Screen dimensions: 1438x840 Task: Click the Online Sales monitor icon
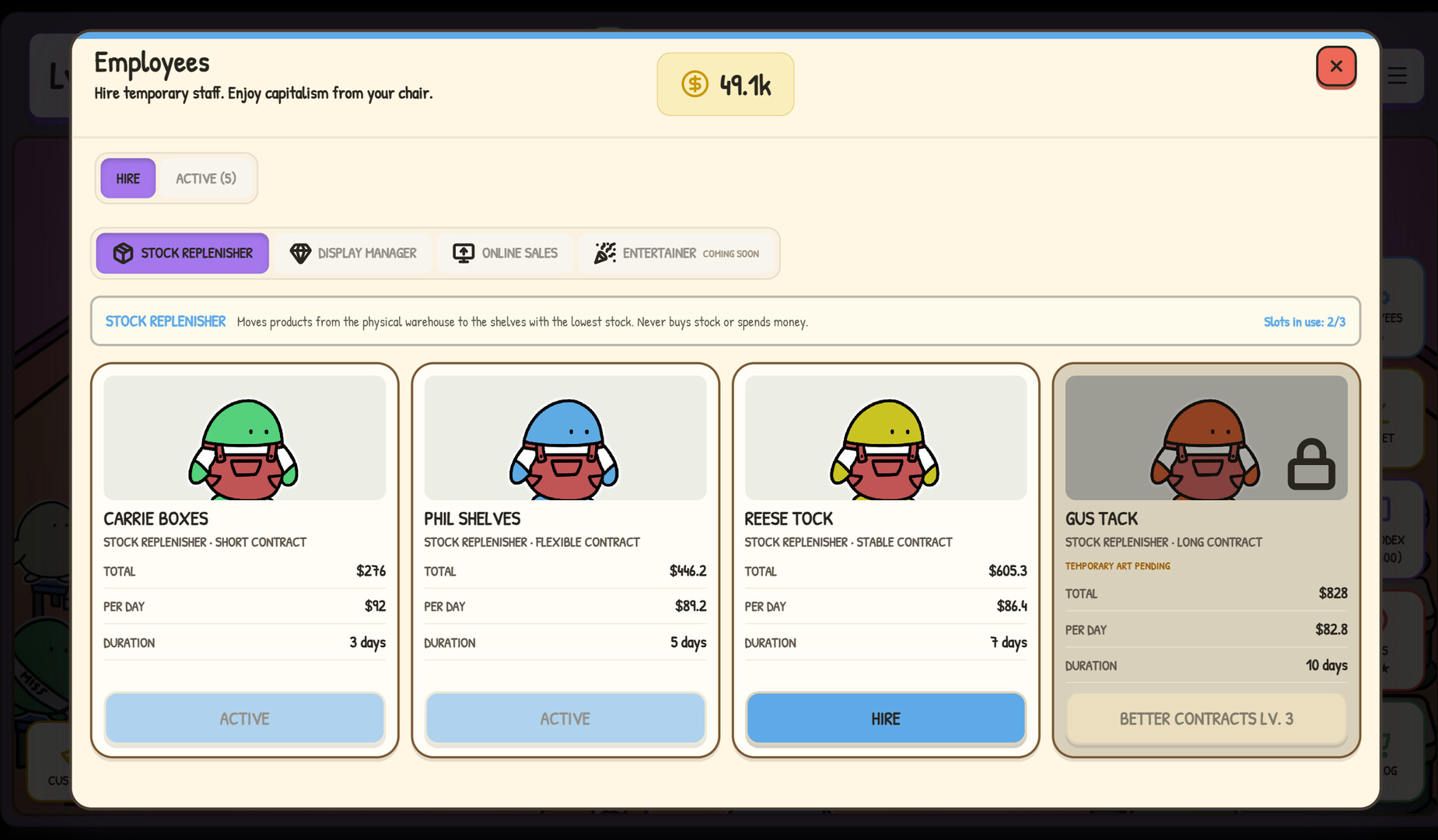pos(464,253)
